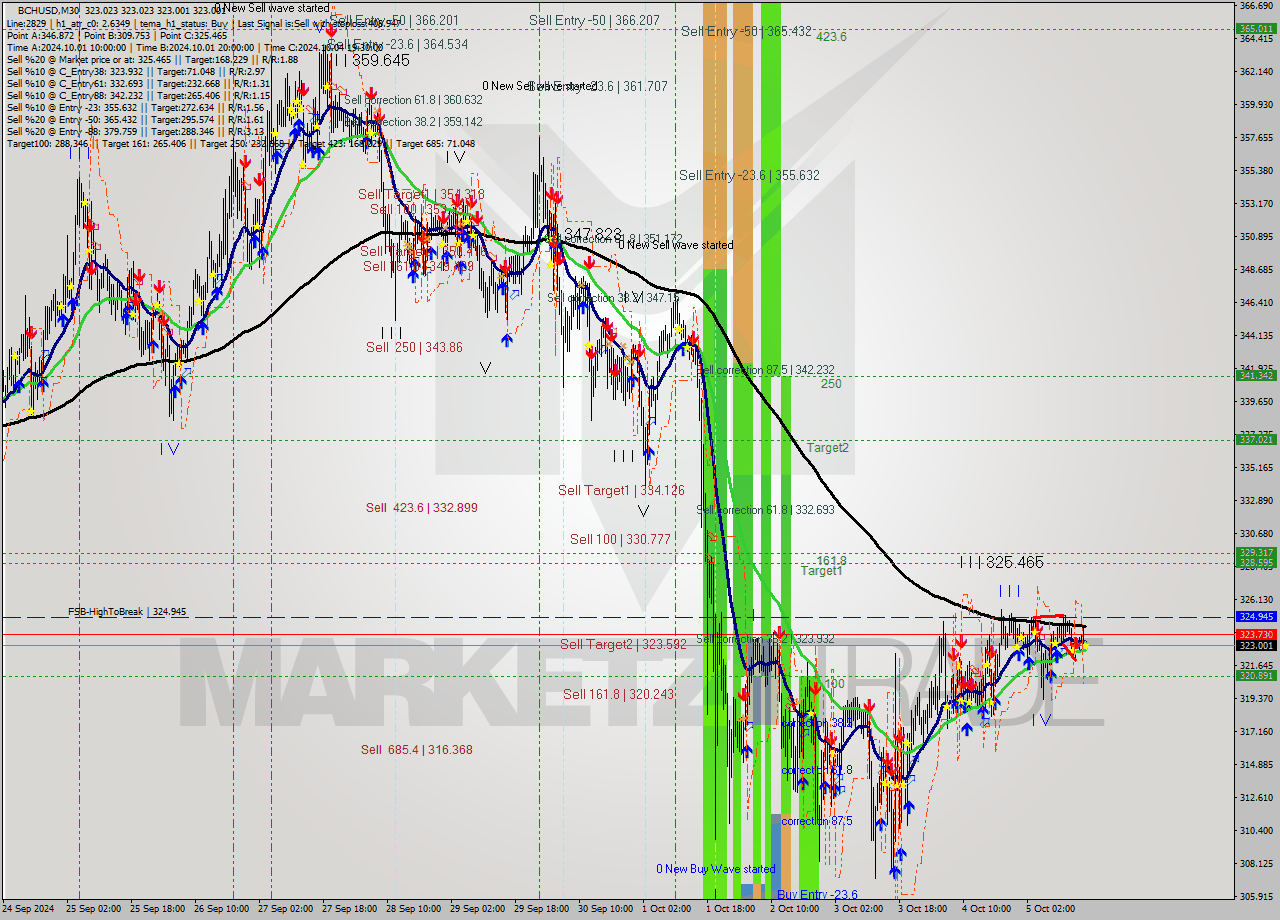Image resolution: width=1280 pixels, height=920 pixels.
Task: Click the green 365.011 price tag
Action: click(x=1256, y=29)
